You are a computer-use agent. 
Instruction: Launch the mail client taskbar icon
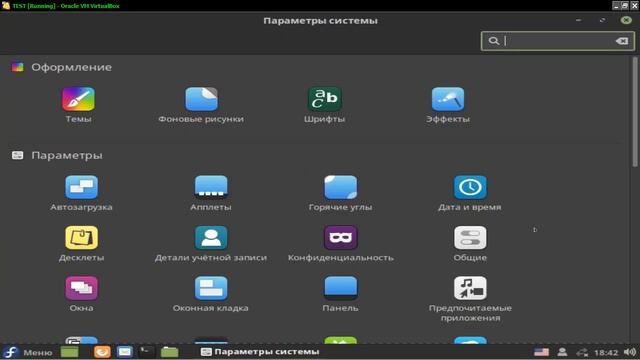124,352
